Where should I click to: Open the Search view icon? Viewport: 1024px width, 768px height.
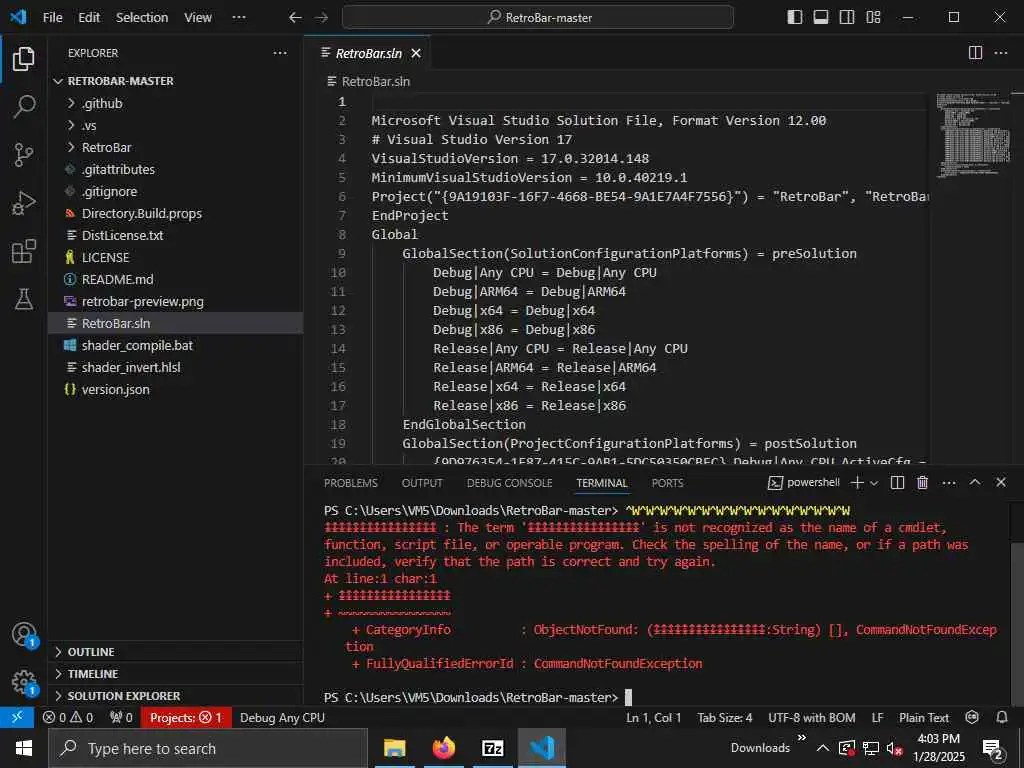tap(24, 106)
